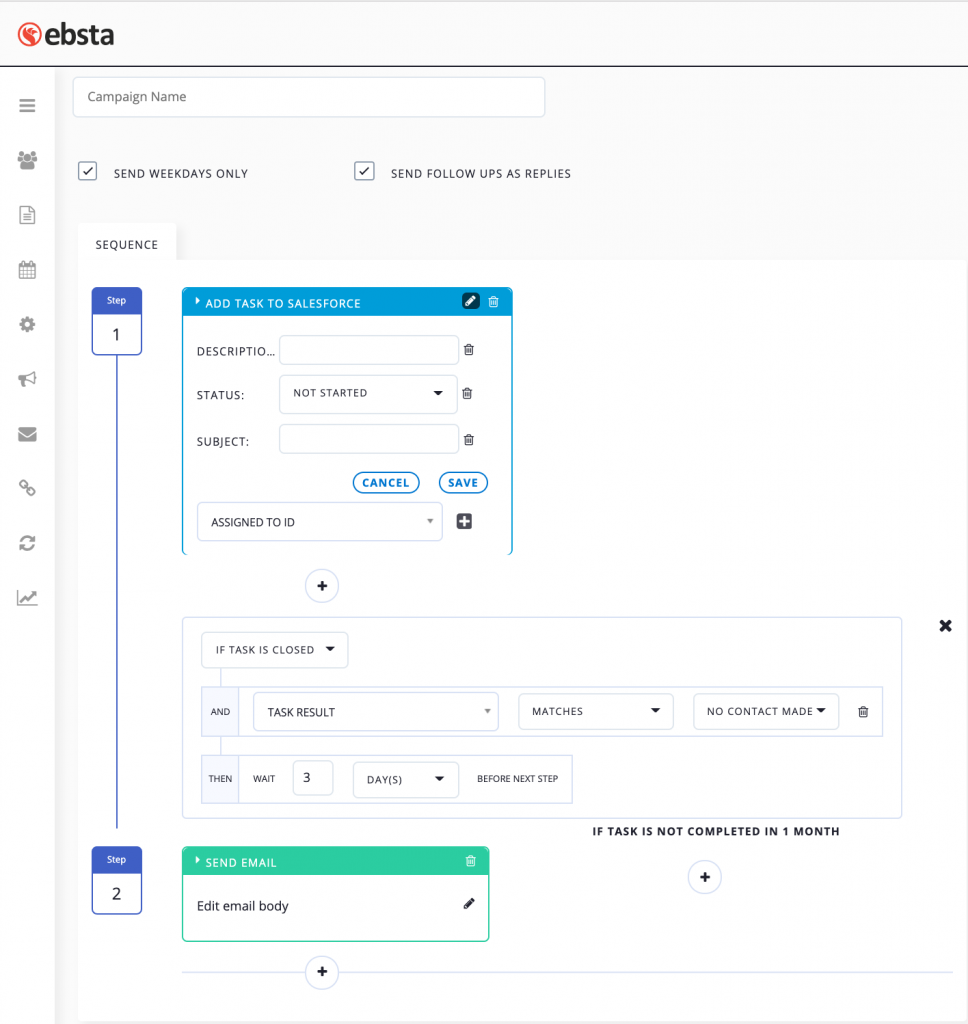Open the email envelope icon in sidebar
968x1024 pixels.
pos(27,433)
